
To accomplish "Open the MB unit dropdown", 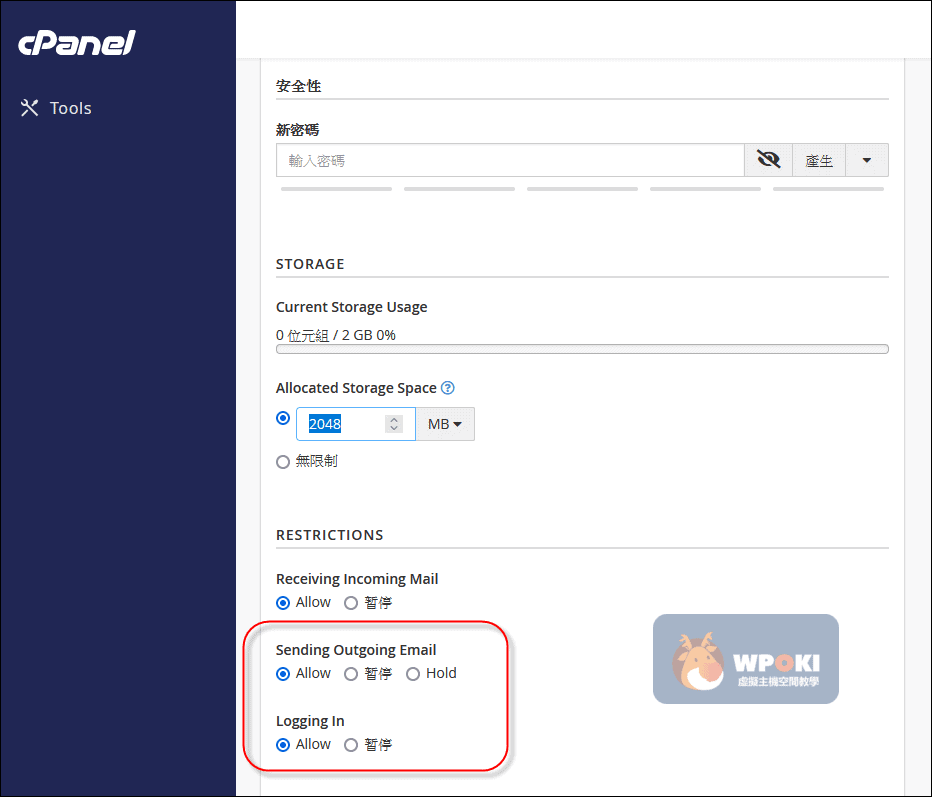I will click(445, 424).
